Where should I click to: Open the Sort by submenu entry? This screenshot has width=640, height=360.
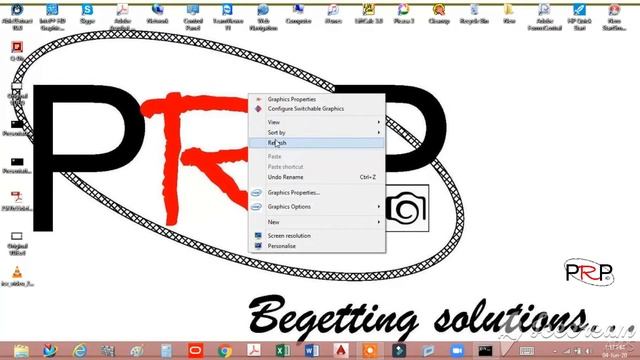316,133
